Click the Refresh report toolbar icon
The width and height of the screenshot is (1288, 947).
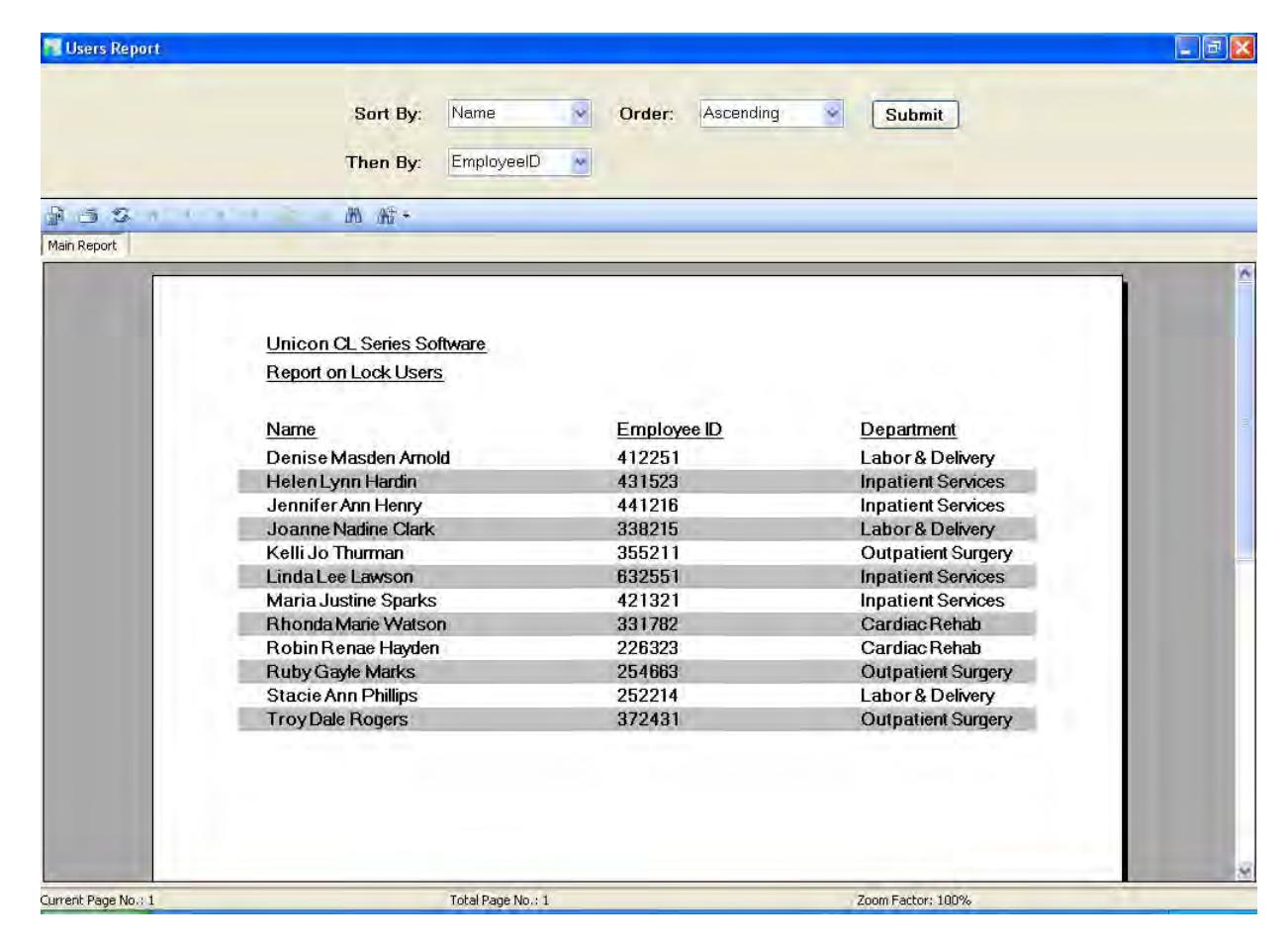coord(121,215)
